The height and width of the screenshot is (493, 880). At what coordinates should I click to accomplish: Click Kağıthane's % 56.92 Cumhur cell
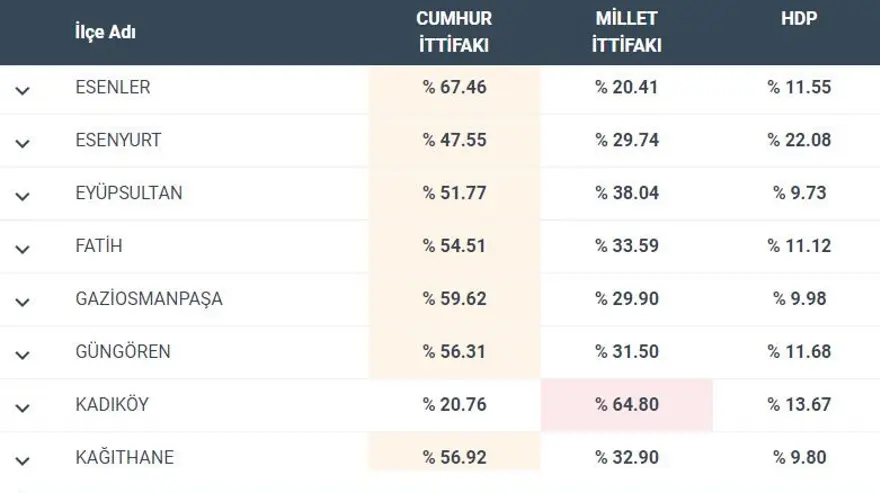454,458
